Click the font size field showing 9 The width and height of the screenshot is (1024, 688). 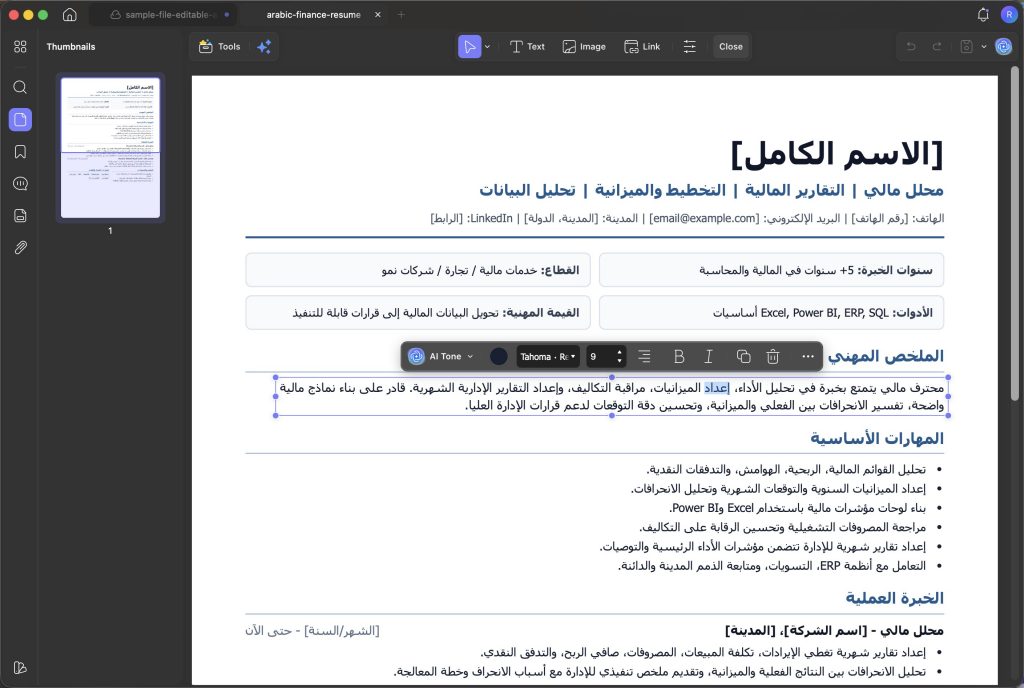(x=600, y=356)
